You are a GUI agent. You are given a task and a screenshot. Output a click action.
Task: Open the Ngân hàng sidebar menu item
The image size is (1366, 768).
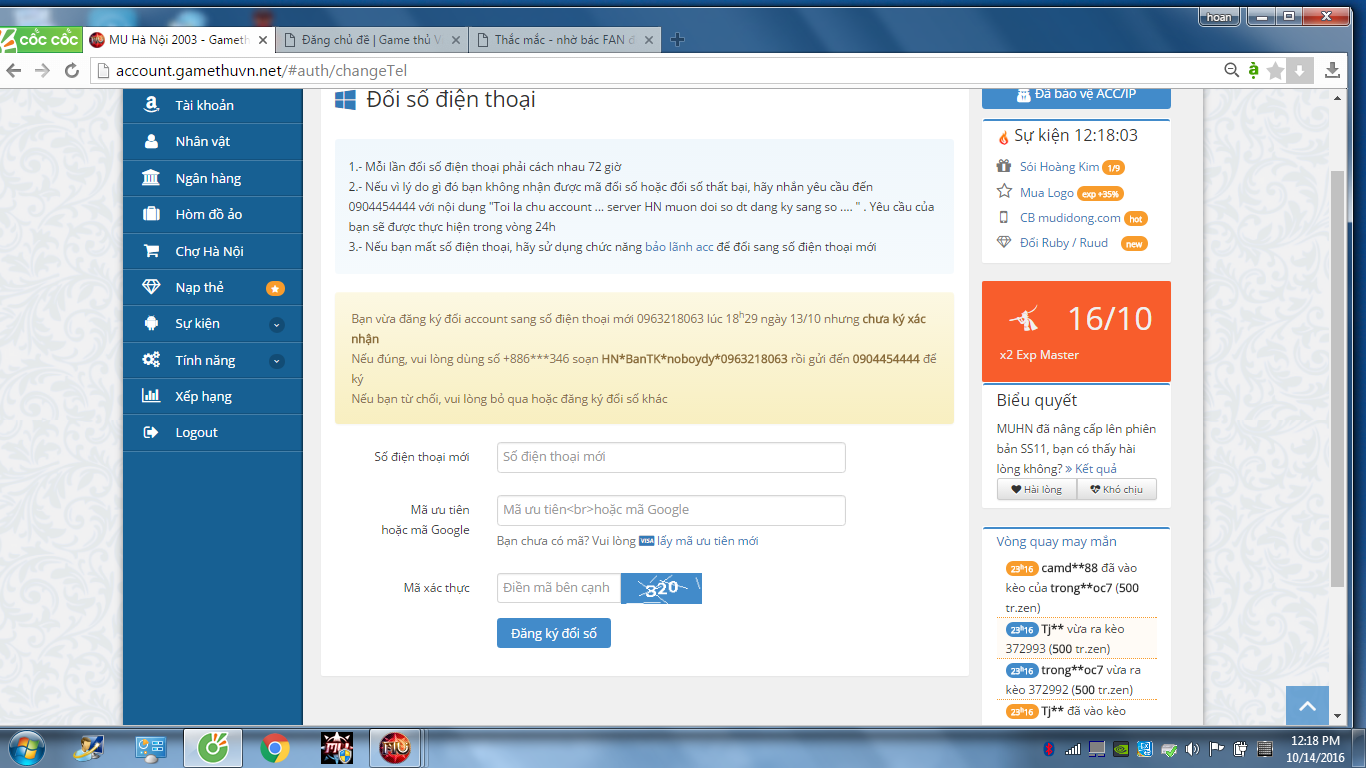208,178
